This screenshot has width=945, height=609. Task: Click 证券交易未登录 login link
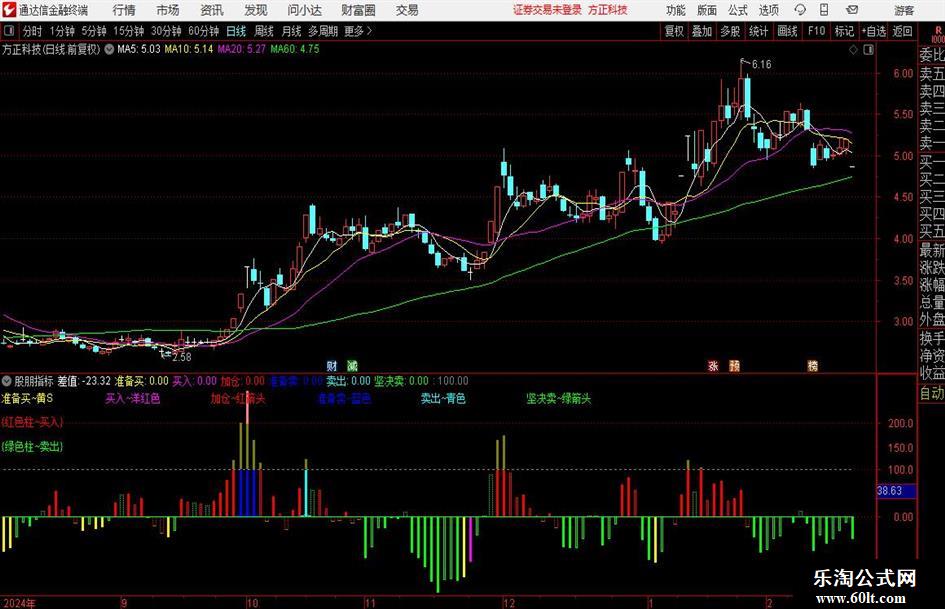click(547, 10)
